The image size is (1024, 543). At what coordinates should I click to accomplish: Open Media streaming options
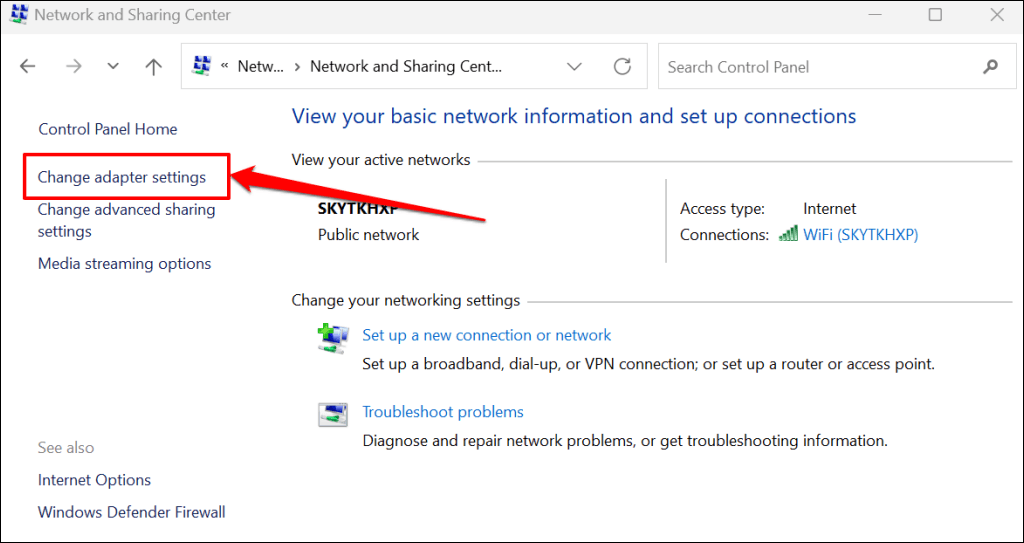pos(125,264)
